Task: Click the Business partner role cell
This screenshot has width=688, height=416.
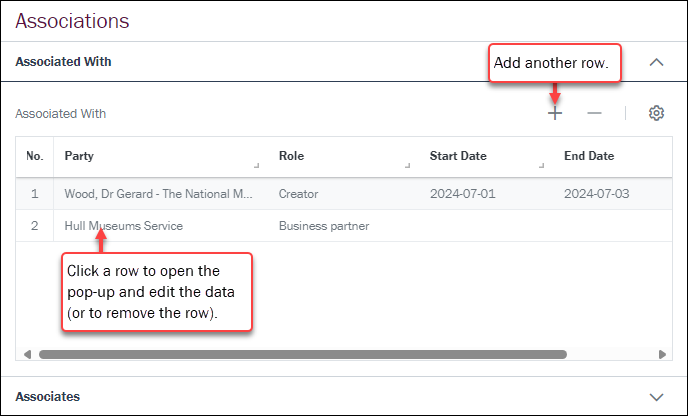Action: 324,226
